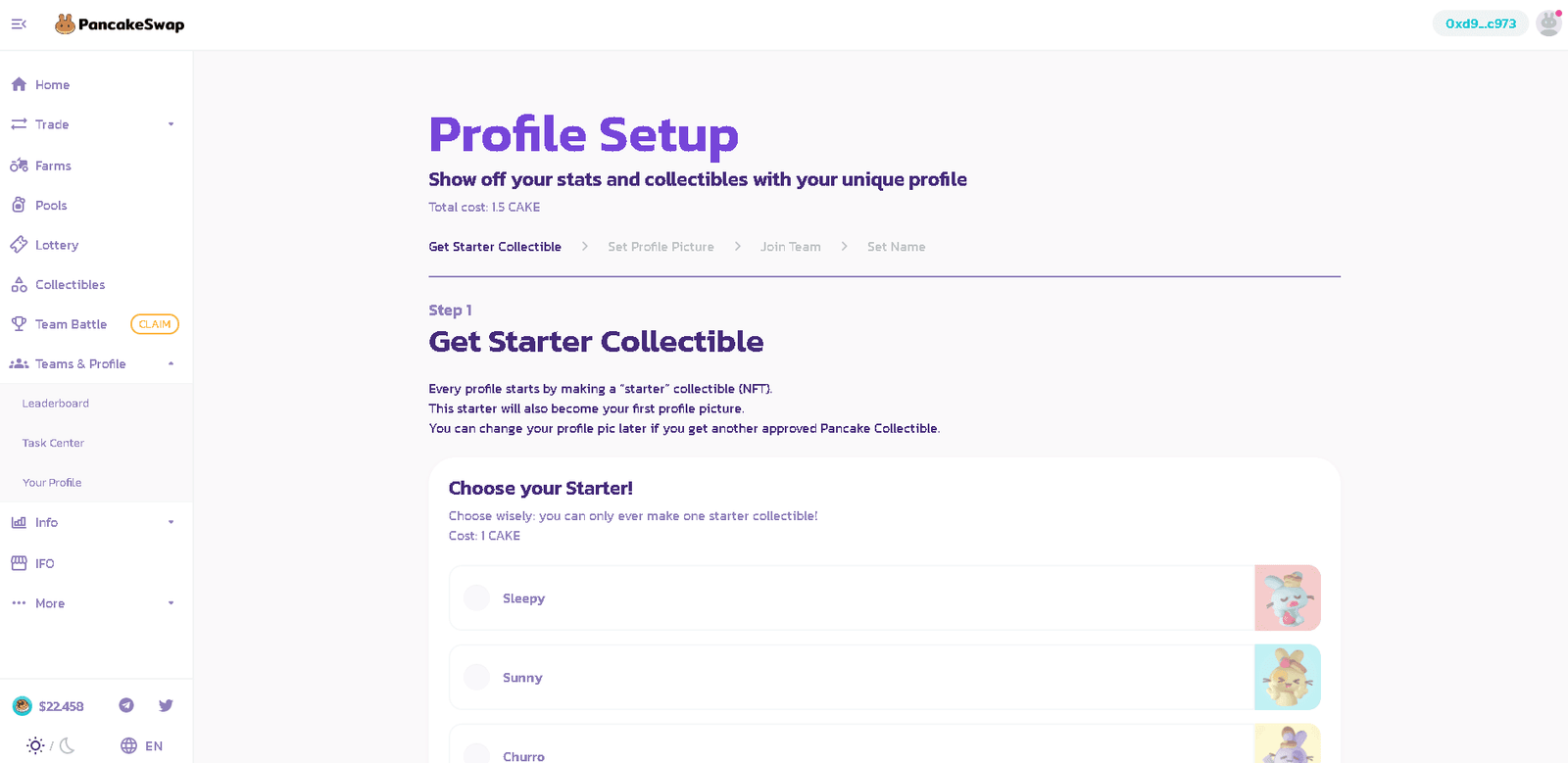Open Farms via the tractor icon
1568x763 pixels.
[x=19, y=166]
